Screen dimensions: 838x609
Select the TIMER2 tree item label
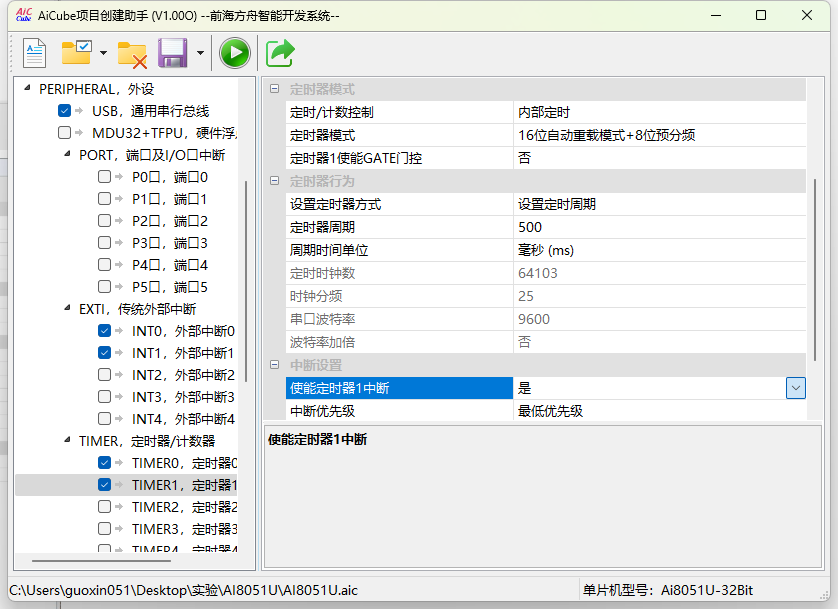pos(184,507)
